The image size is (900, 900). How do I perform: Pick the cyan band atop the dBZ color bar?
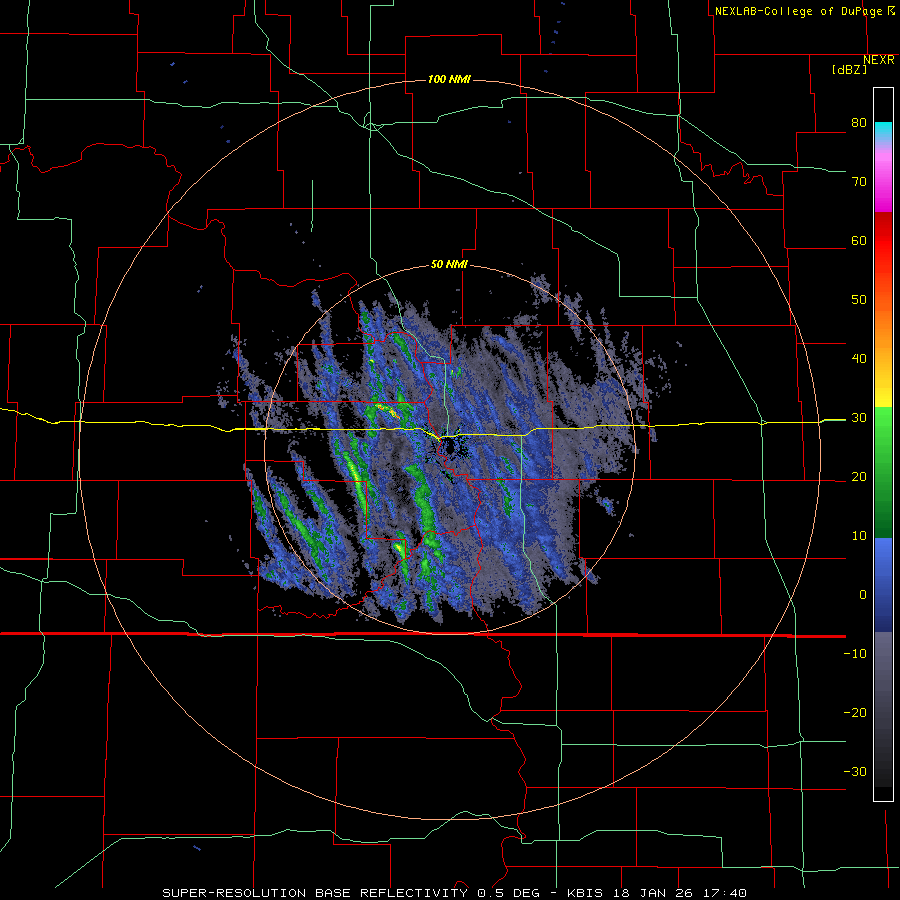(x=883, y=132)
